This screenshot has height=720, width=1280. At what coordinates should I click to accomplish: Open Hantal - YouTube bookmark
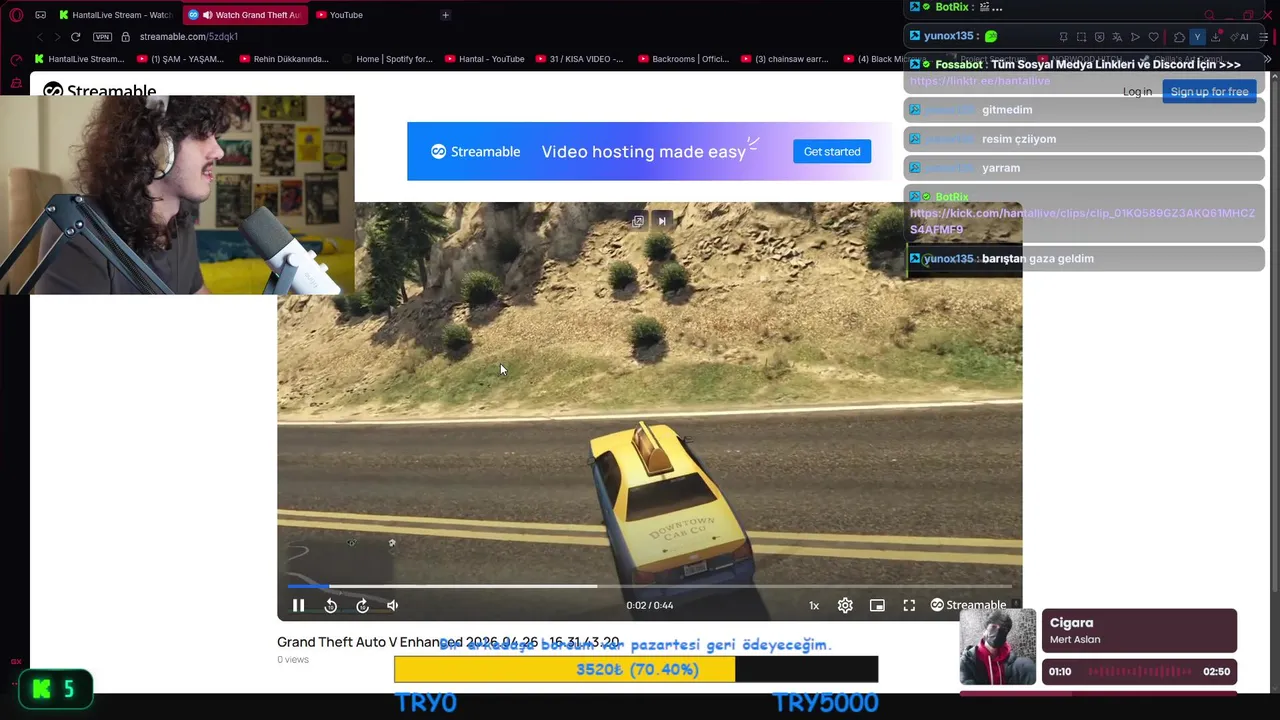[x=485, y=59]
